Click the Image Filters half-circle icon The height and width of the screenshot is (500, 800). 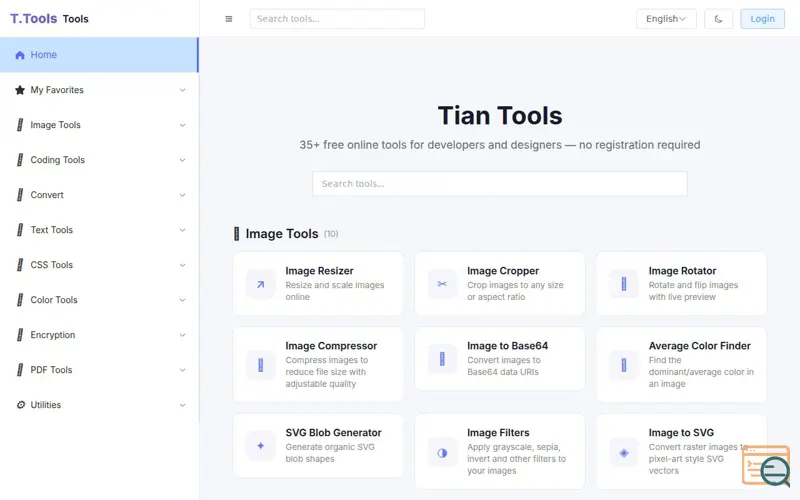click(442, 453)
